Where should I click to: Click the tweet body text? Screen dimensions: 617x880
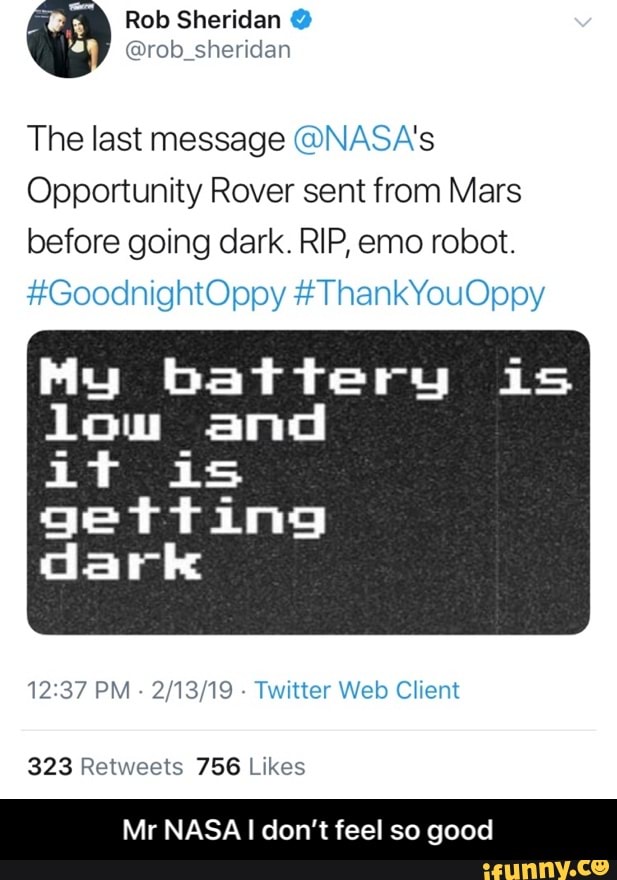pos(270,192)
